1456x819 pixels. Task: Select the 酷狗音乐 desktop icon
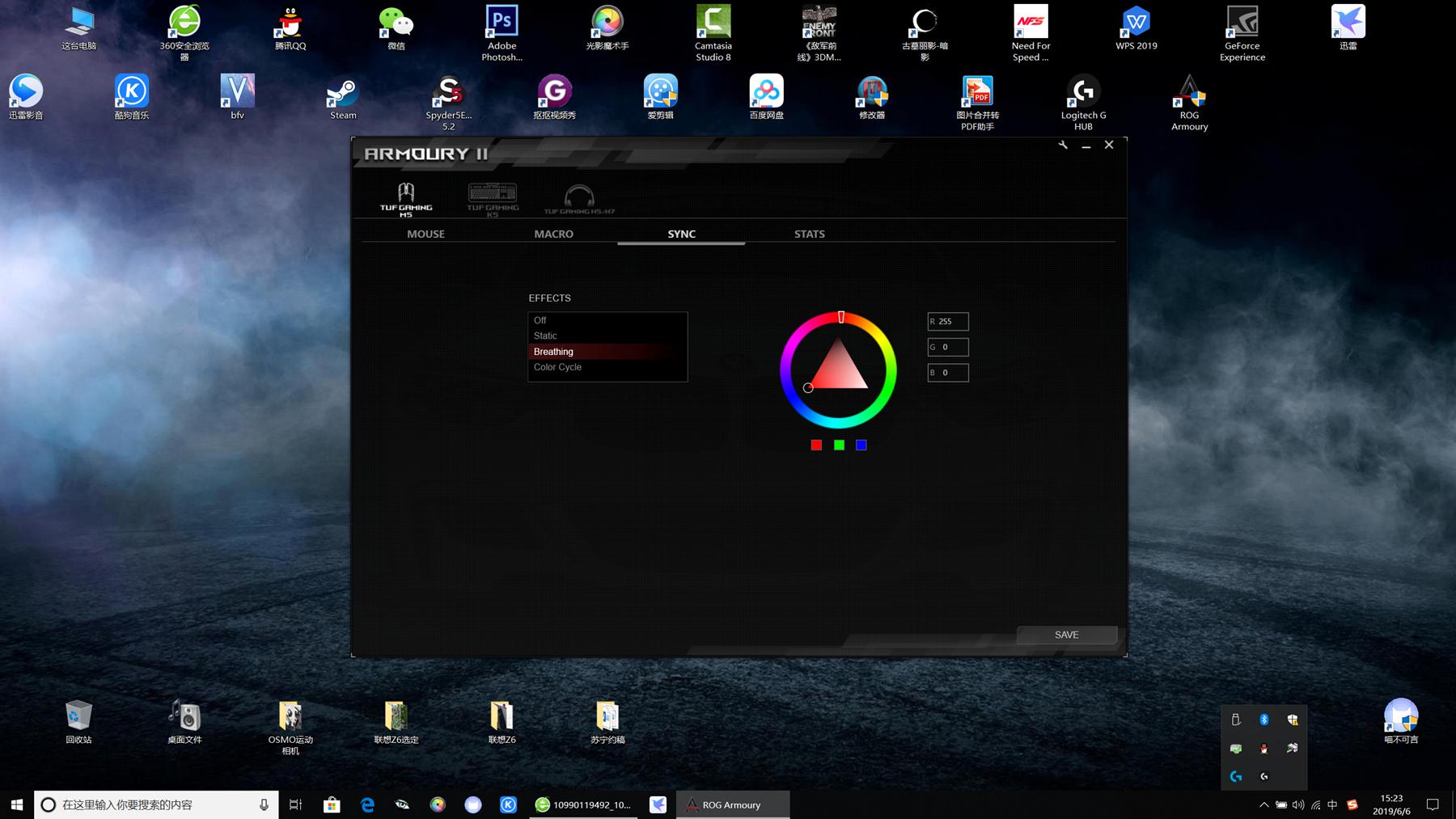point(132,97)
